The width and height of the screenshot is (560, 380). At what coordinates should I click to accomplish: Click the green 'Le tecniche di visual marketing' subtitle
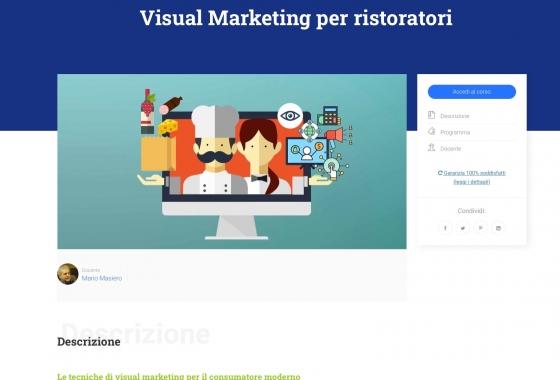(179, 376)
